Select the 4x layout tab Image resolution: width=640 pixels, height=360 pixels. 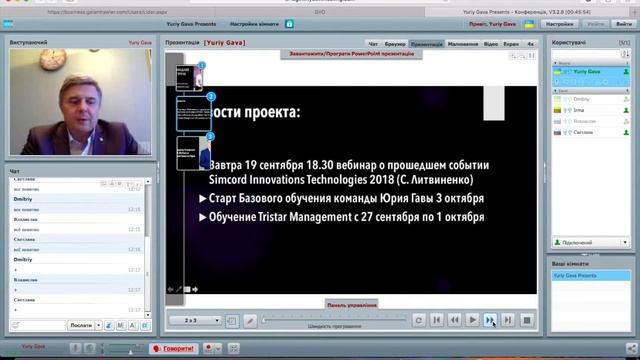(x=530, y=44)
